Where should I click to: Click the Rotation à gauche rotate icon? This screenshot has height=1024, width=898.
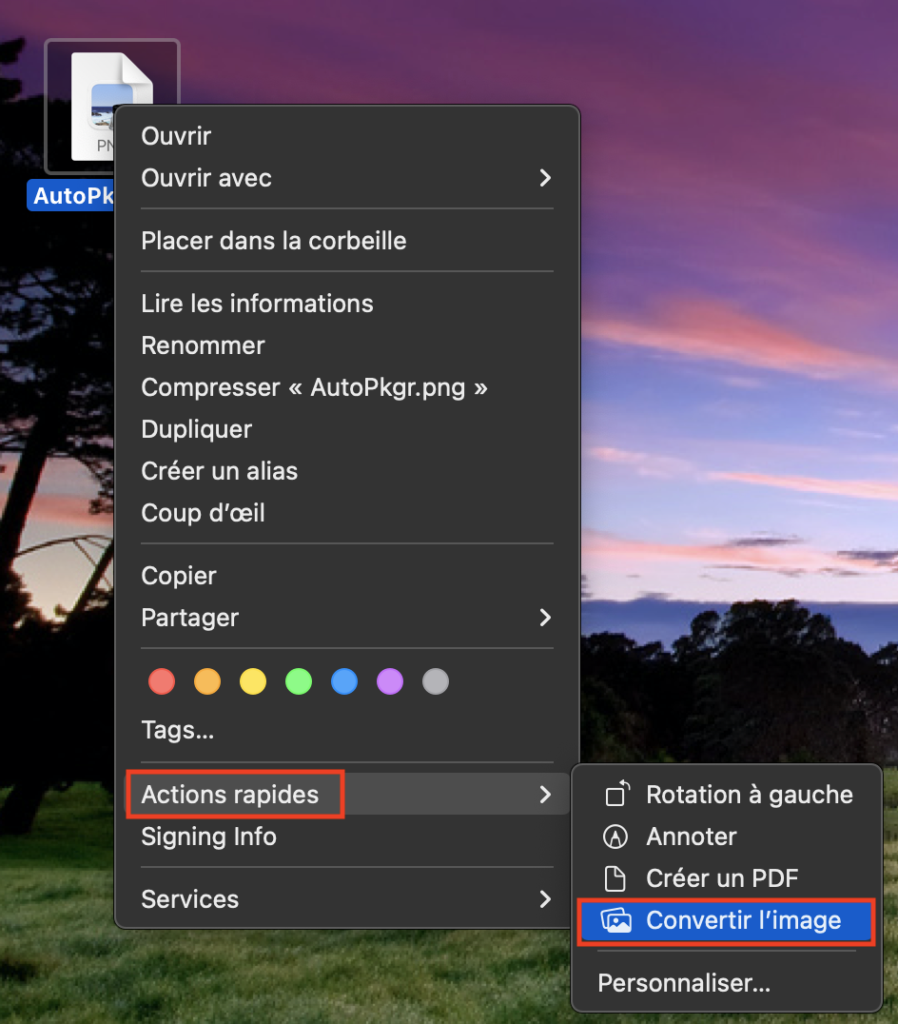[x=616, y=794]
